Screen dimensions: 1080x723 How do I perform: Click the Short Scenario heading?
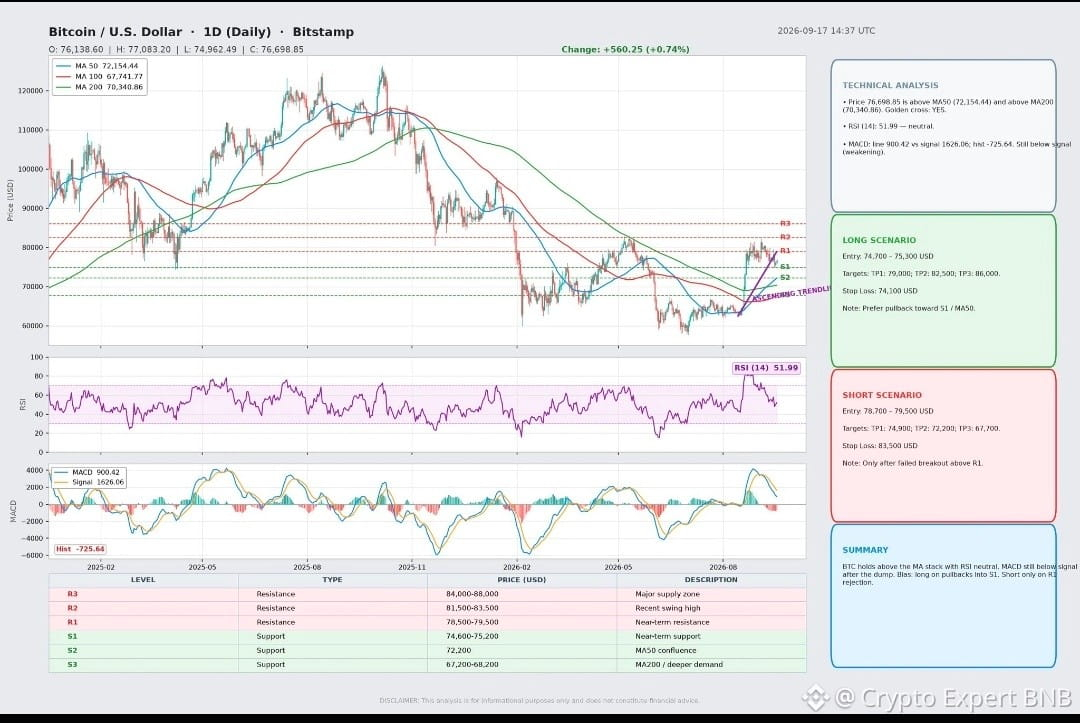[x=882, y=395]
